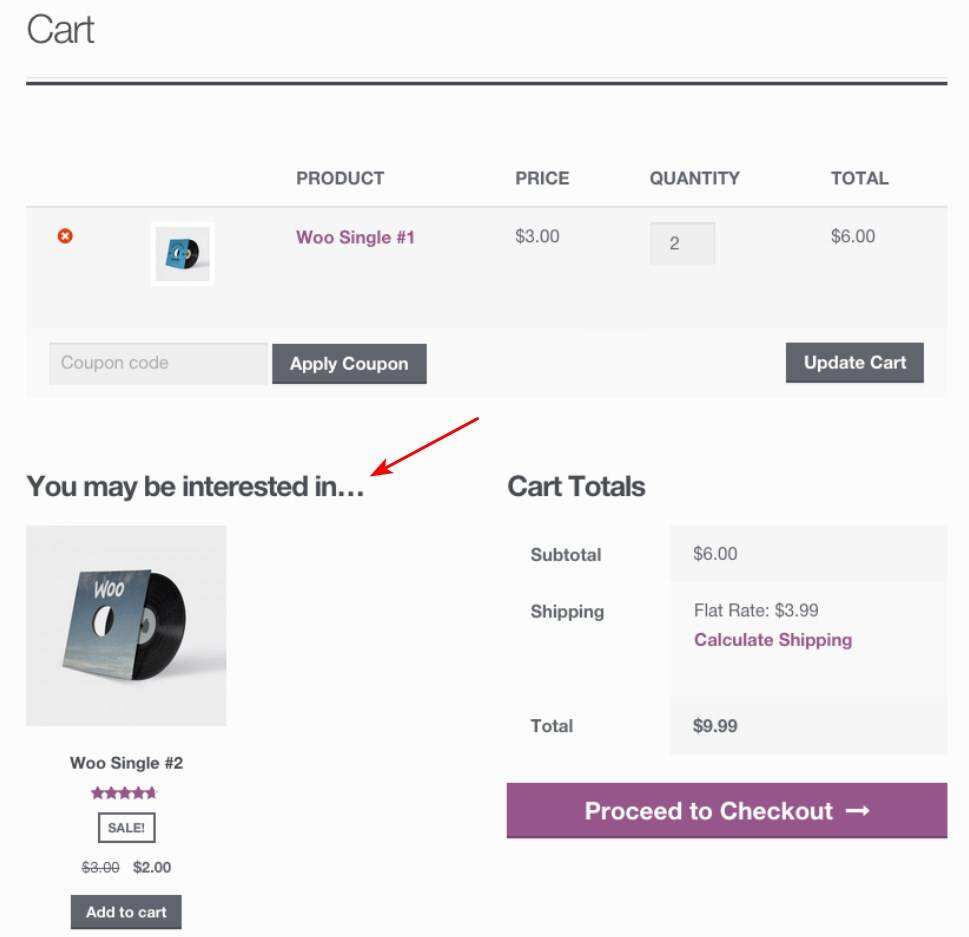Click the $9.99 order total value
Screen dimensions: 969x937
click(x=715, y=726)
